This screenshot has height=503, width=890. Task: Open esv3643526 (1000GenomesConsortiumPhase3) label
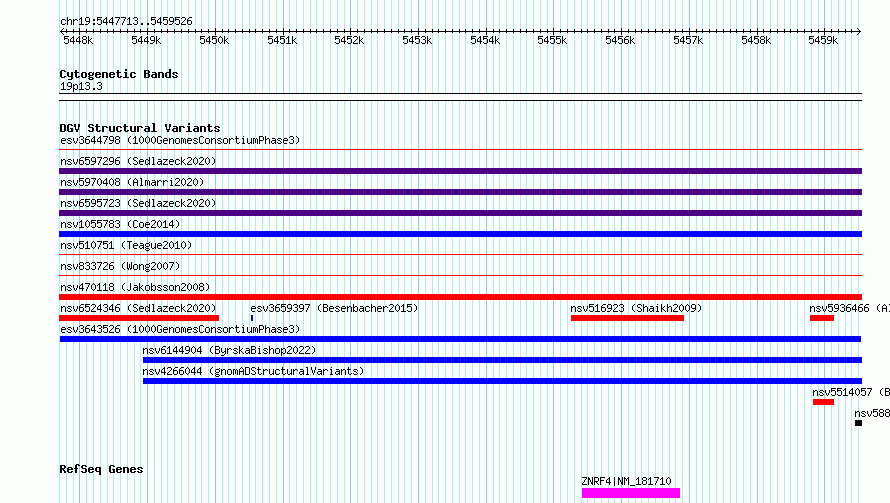pyautogui.click(x=180, y=329)
